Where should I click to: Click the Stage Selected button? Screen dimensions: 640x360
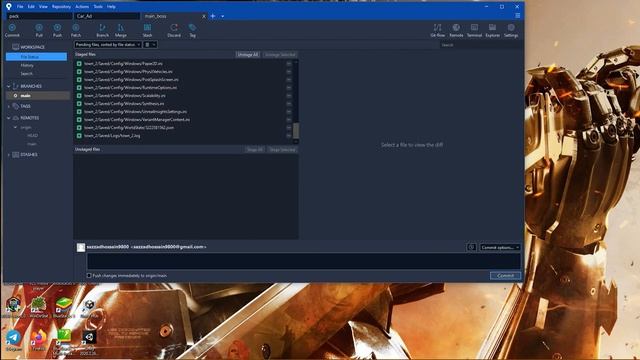282,150
